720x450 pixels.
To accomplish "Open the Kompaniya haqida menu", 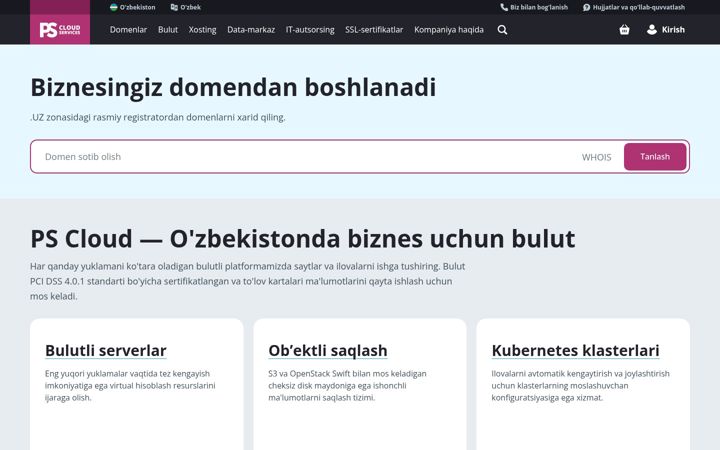I will point(449,30).
